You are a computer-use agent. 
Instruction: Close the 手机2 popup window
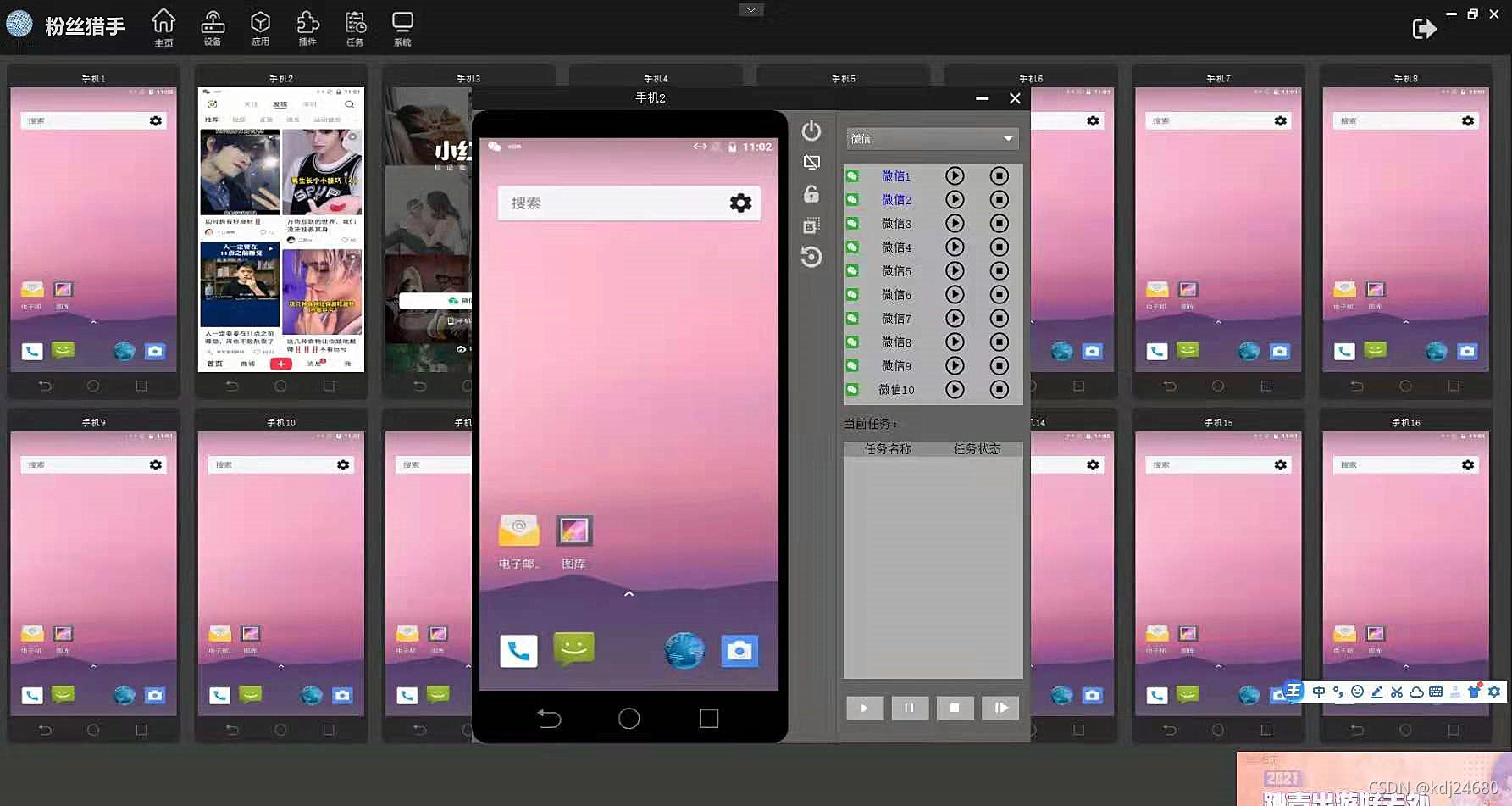(1015, 98)
